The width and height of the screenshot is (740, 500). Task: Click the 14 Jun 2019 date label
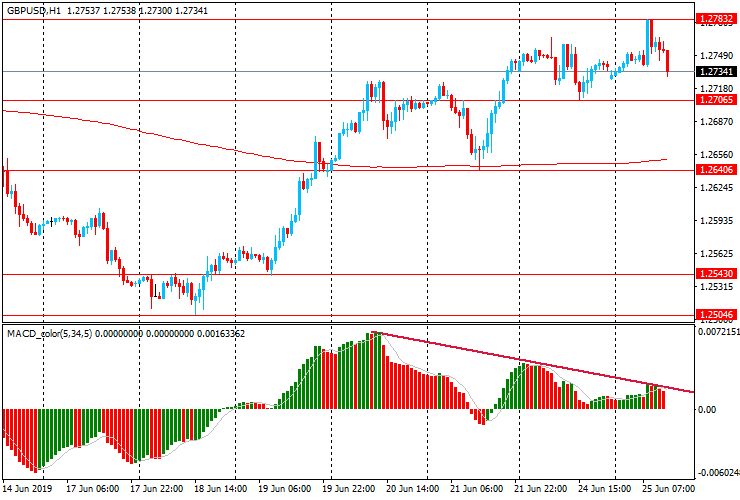click(x=27, y=488)
